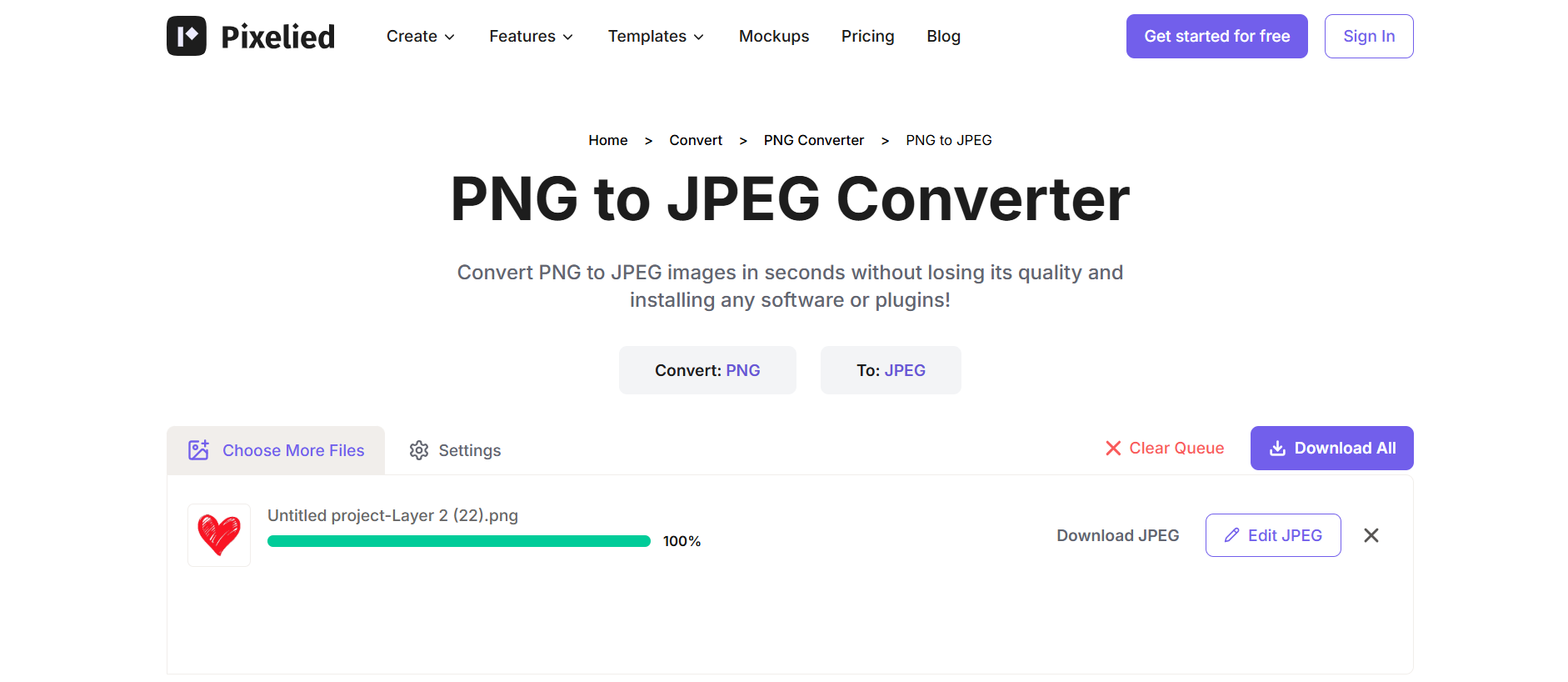Expand the Create dropdown menu
Image resolution: width=1568 pixels, height=682 pixels.
pos(420,36)
